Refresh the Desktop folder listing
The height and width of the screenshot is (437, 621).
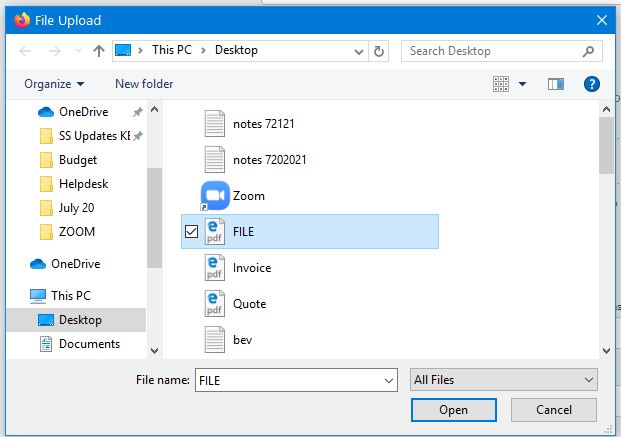click(x=379, y=51)
